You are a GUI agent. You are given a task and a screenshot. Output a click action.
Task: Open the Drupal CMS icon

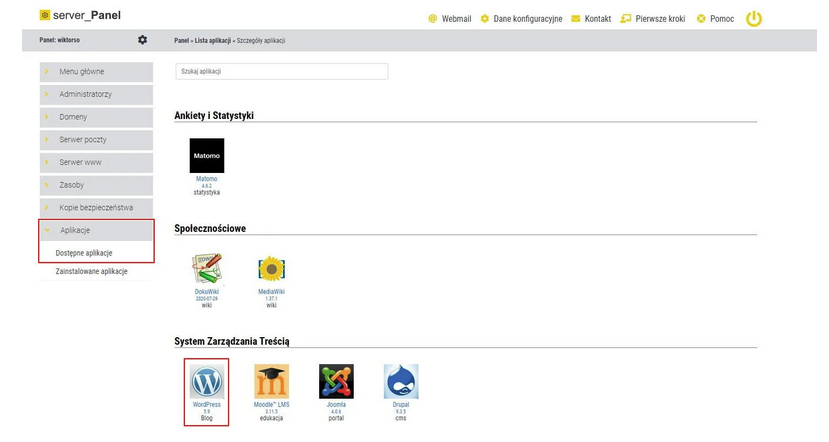(400, 382)
